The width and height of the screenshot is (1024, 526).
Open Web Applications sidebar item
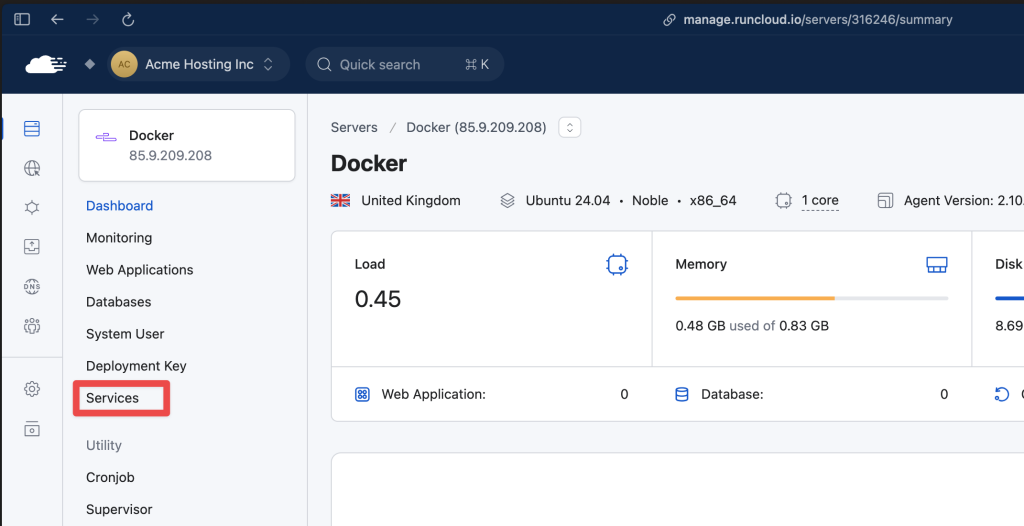(140, 270)
